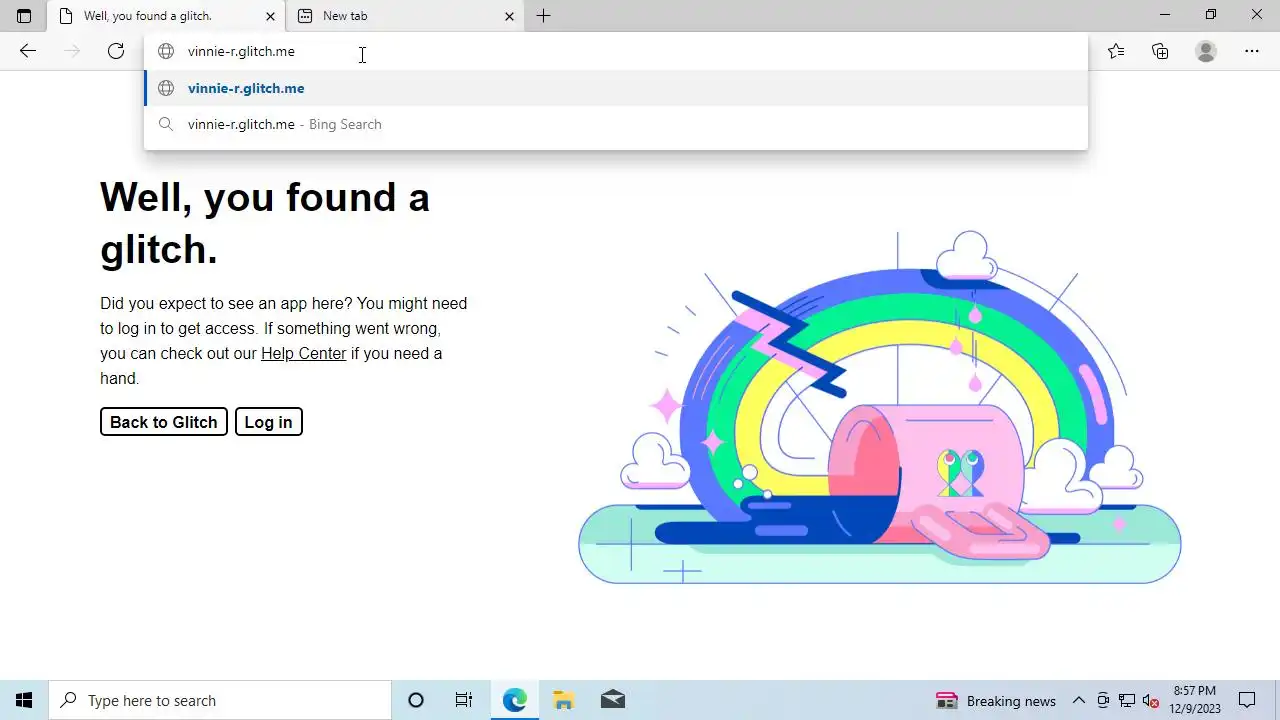The image size is (1280, 720).
Task: Open the tab actions menu icon
Action: point(24,16)
